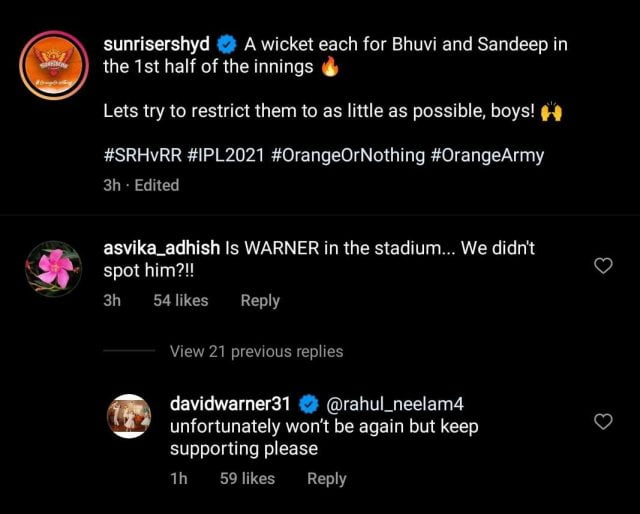Screen dimensions: 640x514
Task: Like asvika_adhish's comment with the heart
Action: (x=603, y=266)
